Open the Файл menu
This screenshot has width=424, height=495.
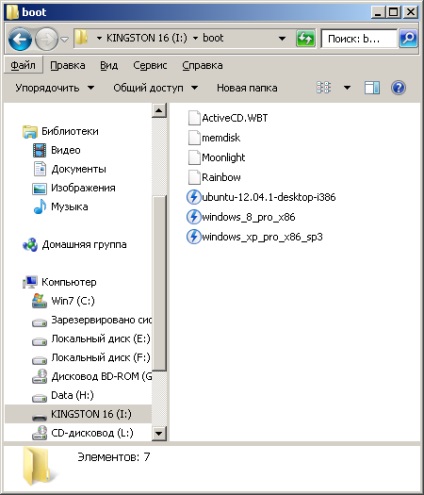23,65
